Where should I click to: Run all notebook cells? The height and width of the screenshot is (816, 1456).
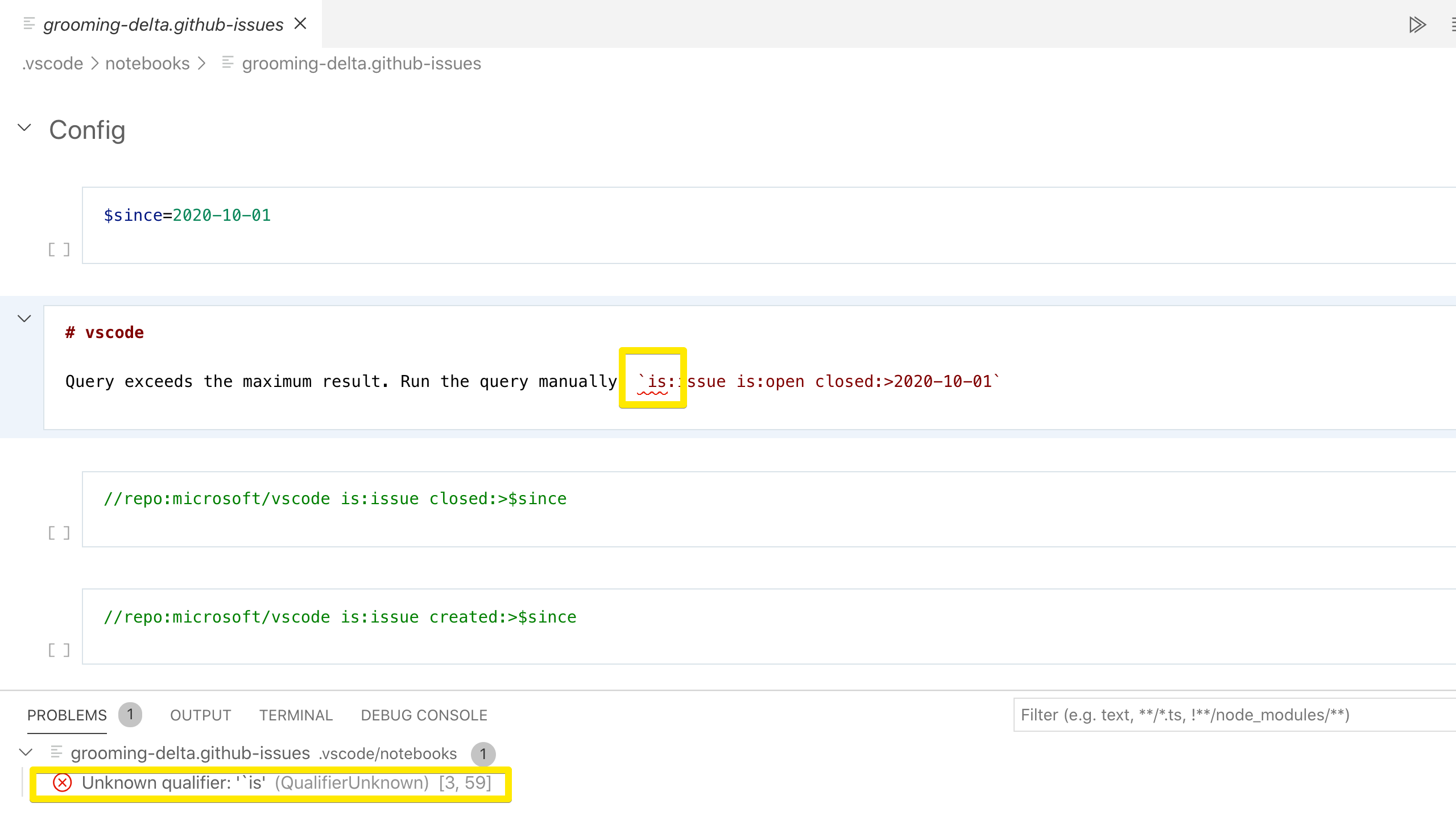tap(1417, 24)
